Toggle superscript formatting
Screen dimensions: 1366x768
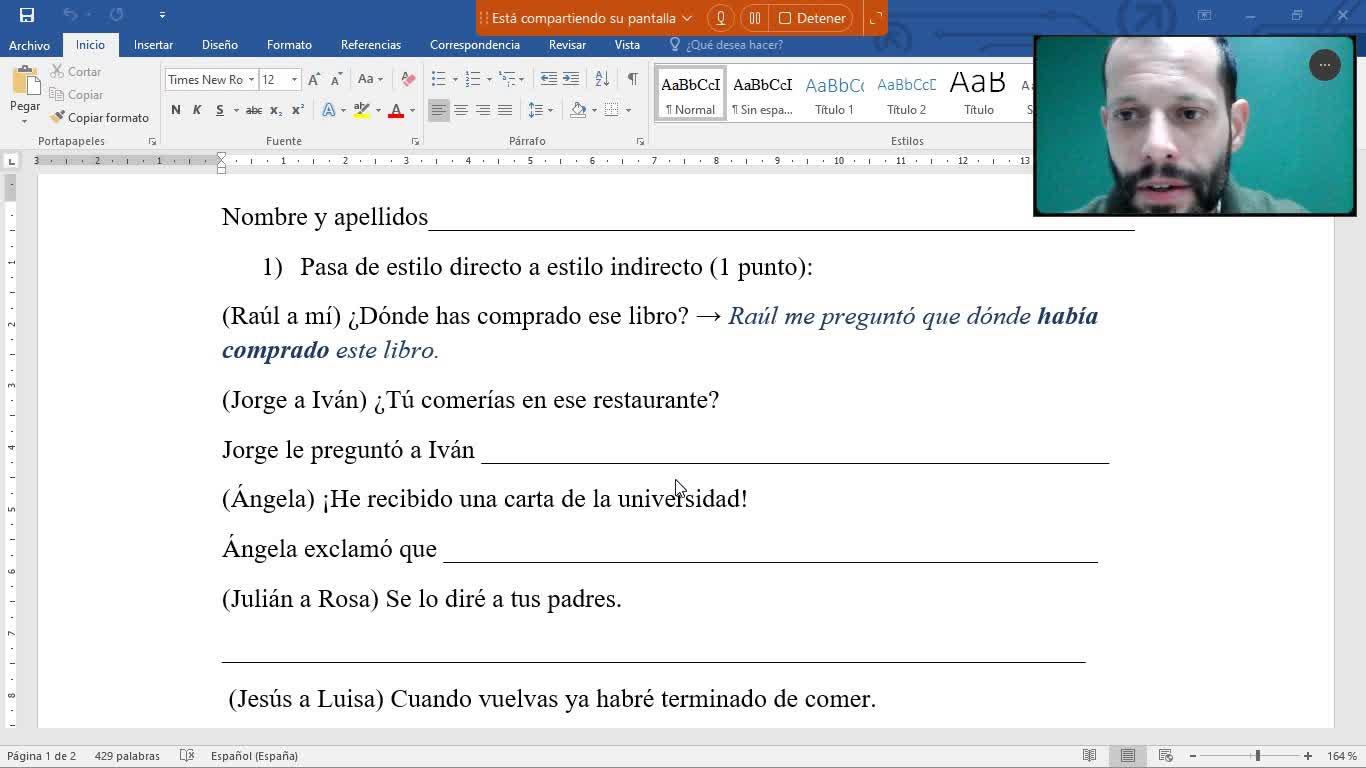pyautogui.click(x=298, y=110)
